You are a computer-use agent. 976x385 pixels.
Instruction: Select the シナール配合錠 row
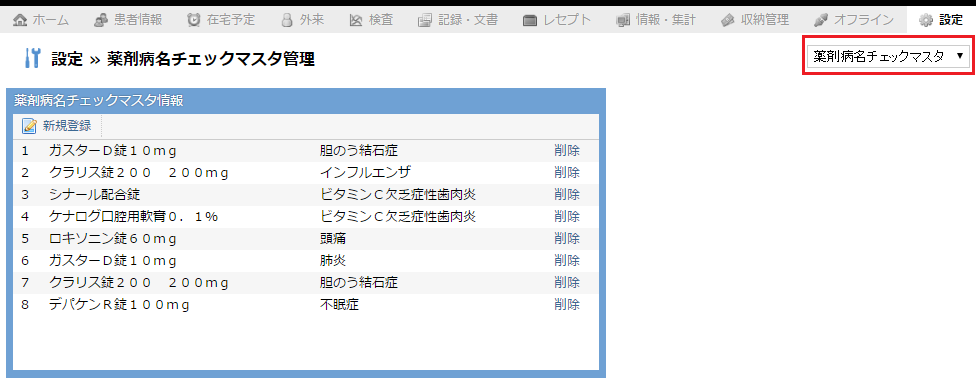click(x=306, y=195)
